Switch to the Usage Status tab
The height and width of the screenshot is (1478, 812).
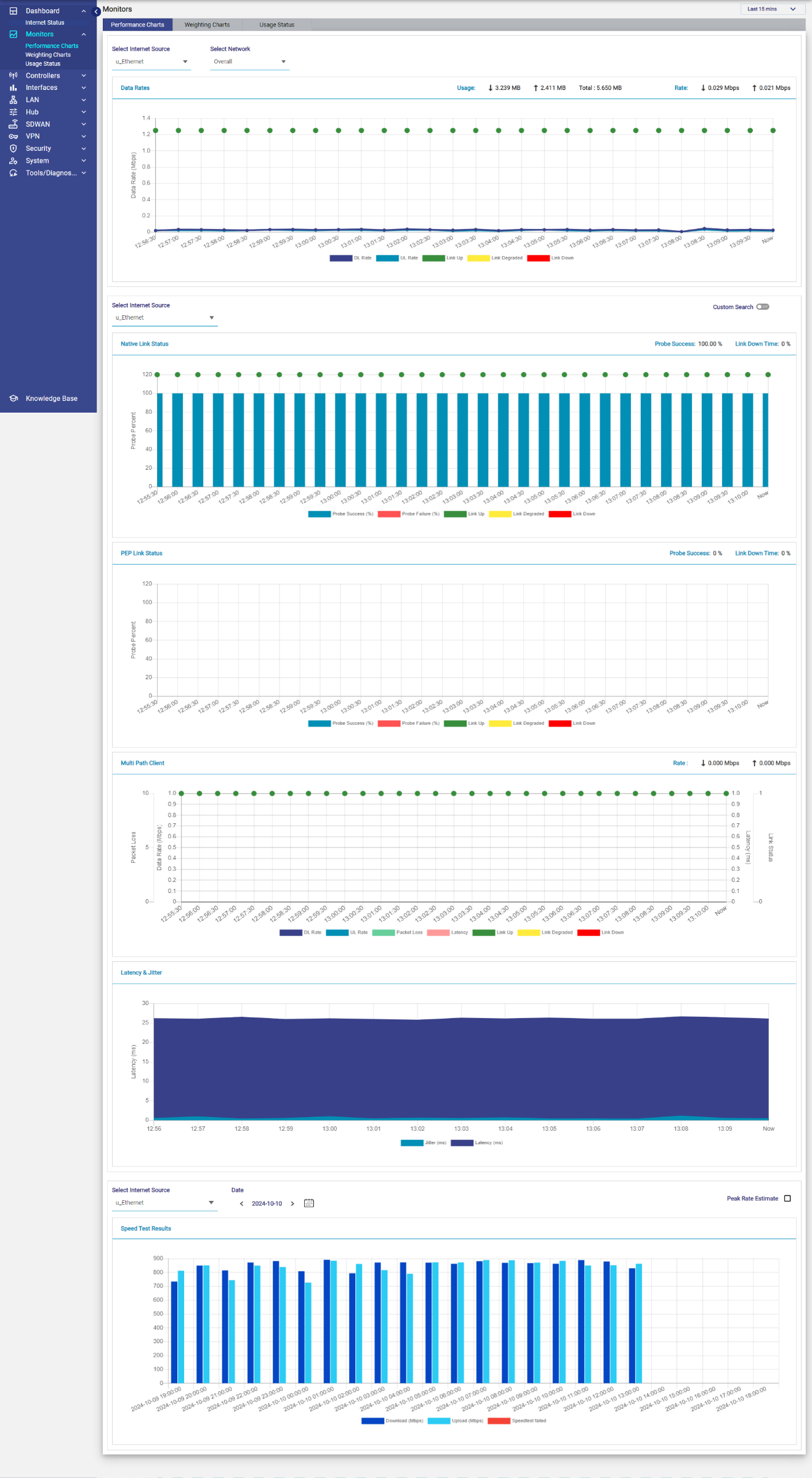pos(276,25)
